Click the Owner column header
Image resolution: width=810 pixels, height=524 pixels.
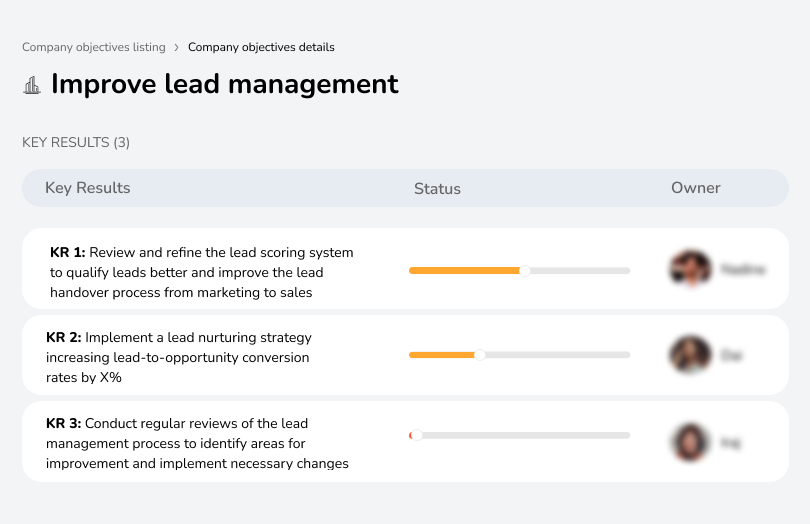coord(695,188)
